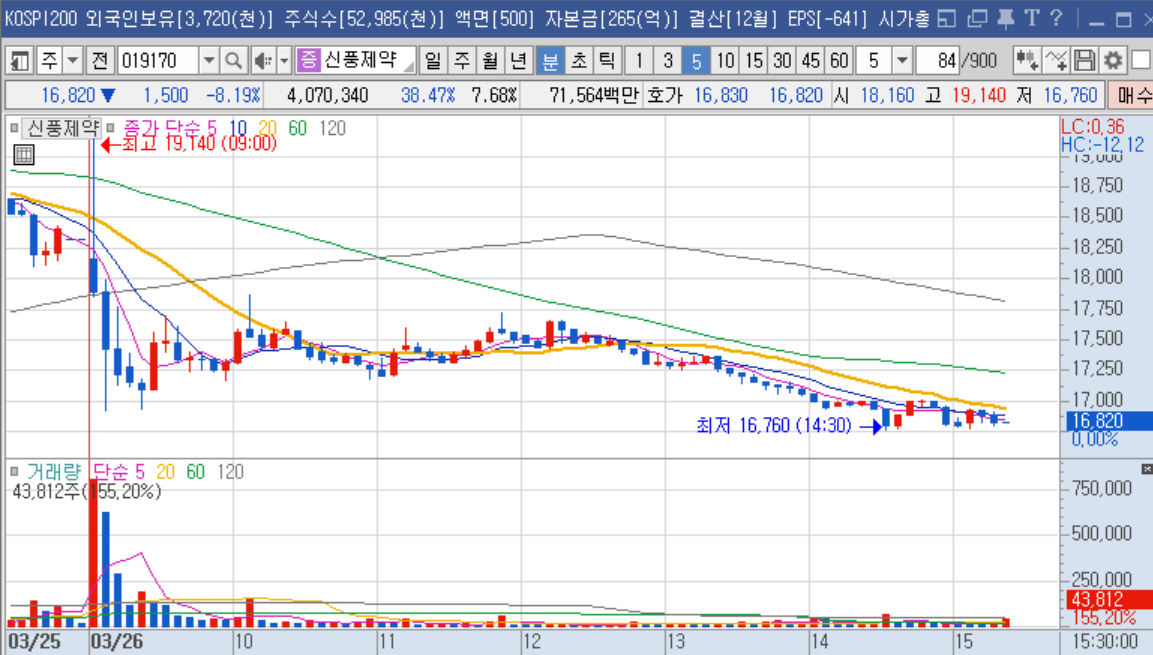
Task: Click the 전 market selector button
Action: click(x=100, y=60)
